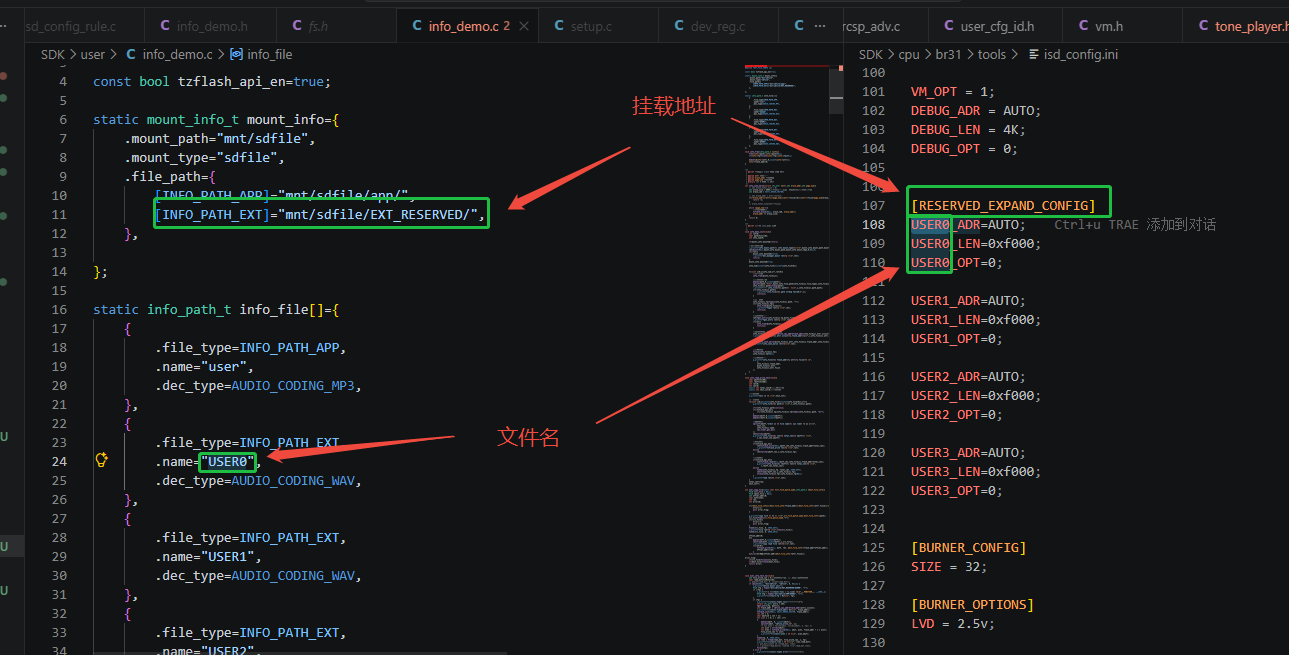Click "USER2_ADR=AUTO;" on line 116
Screen dimensions: 1289x655
[968, 376]
